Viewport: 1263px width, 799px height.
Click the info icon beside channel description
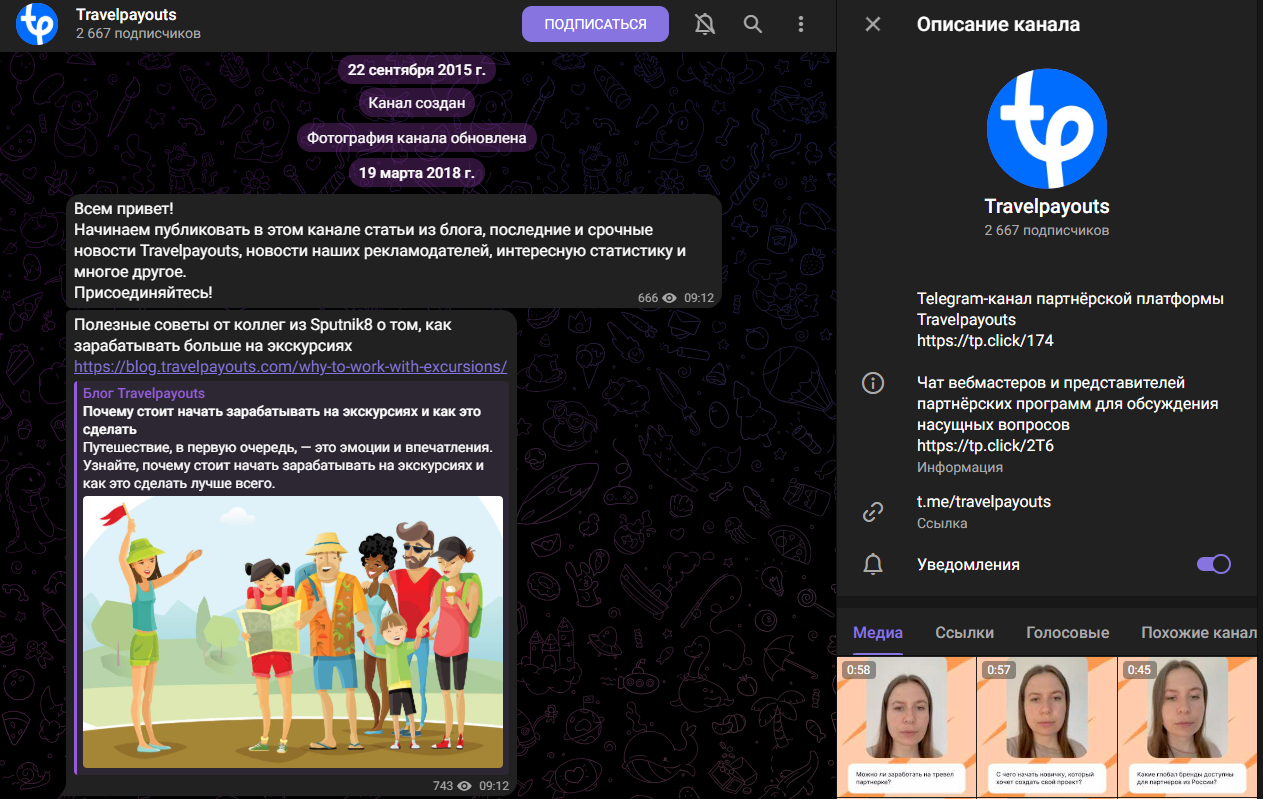(873, 383)
